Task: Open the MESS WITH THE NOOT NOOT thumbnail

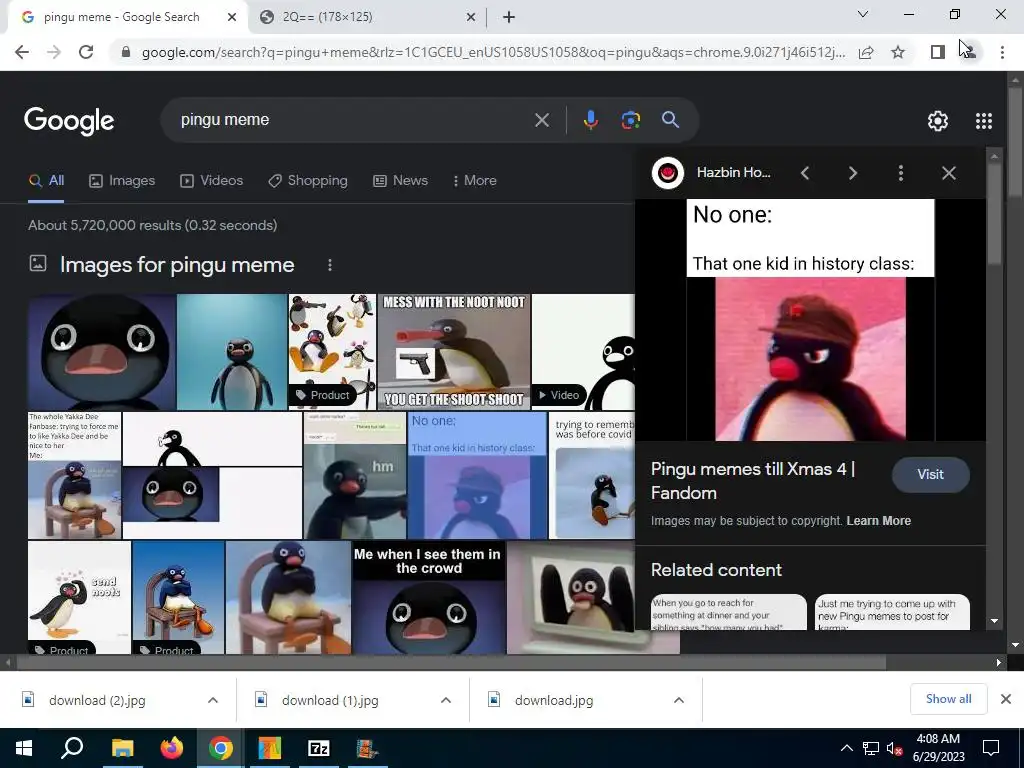Action: (x=454, y=352)
